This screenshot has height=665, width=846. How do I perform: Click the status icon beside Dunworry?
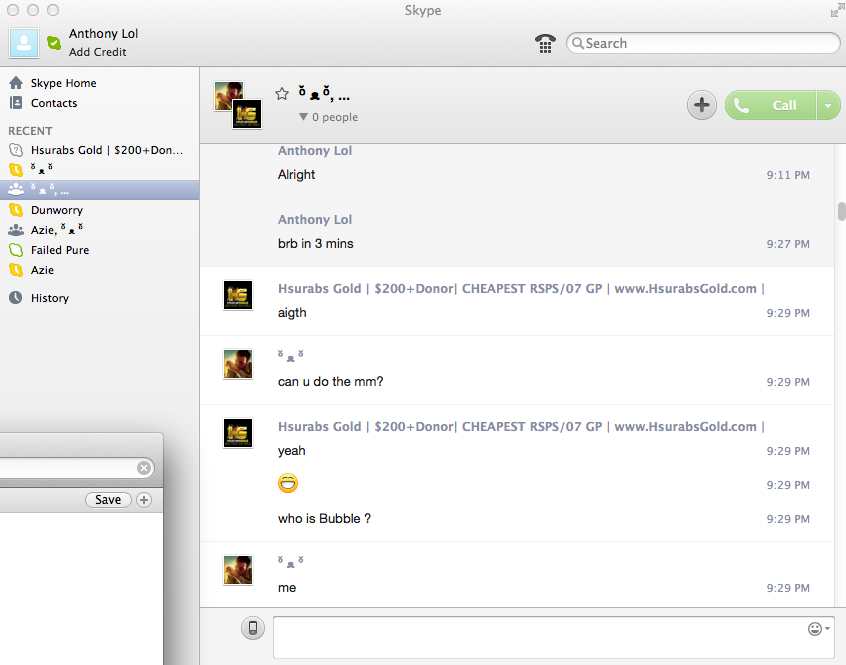click(16, 210)
